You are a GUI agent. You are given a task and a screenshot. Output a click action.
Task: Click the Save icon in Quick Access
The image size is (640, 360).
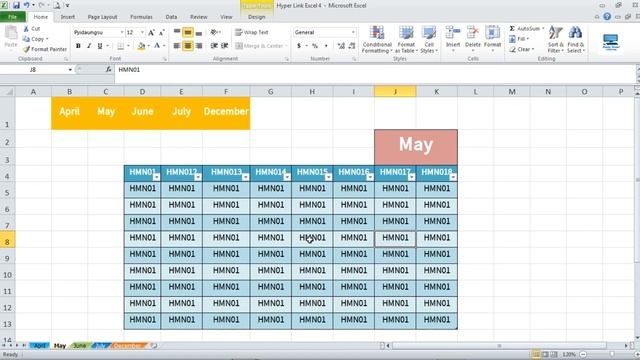pyautogui.click(x=16, y=5)
